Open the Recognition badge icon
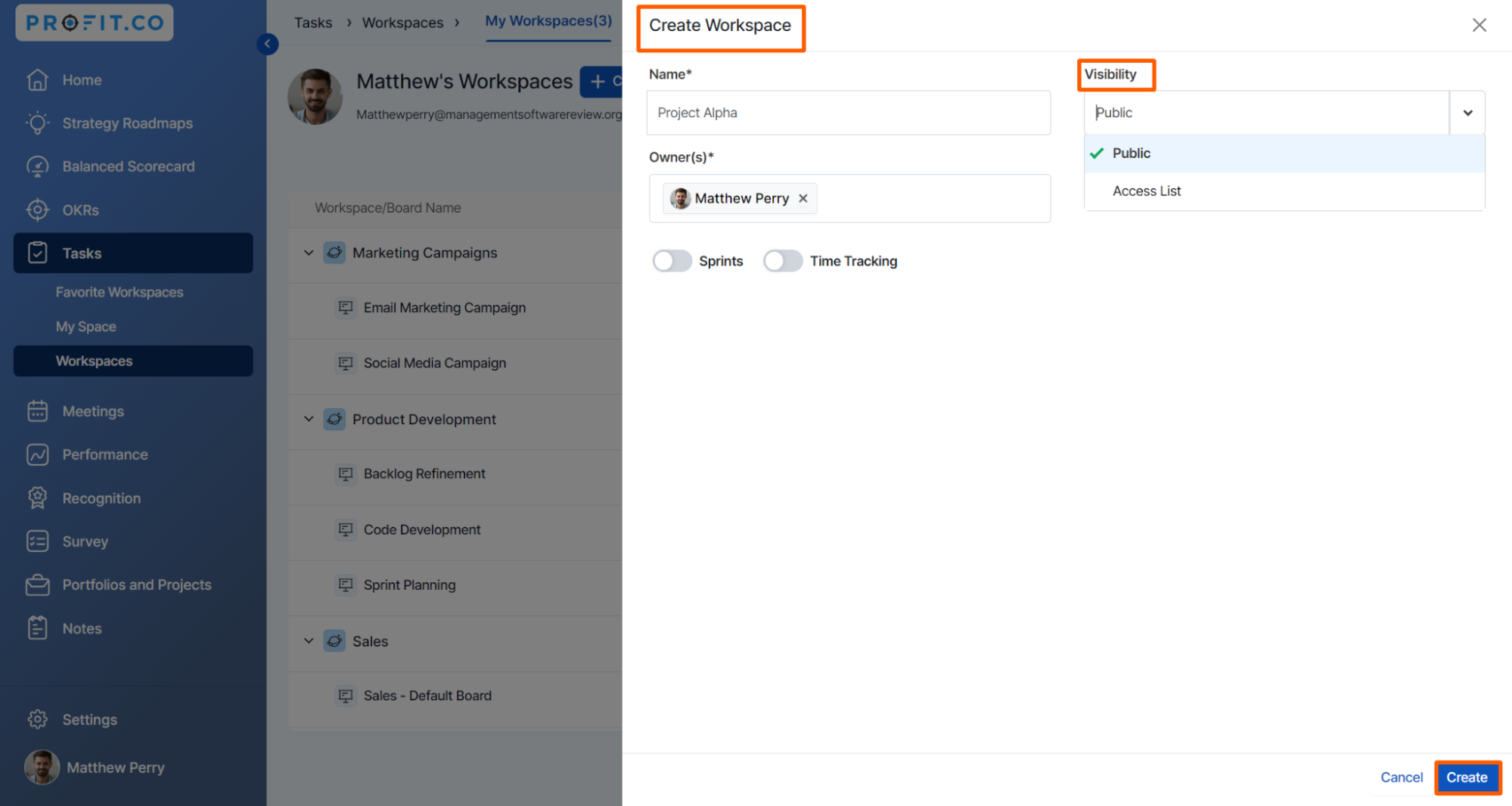The height and width of the screenshot is (806, 1512). tap(37, 498)
